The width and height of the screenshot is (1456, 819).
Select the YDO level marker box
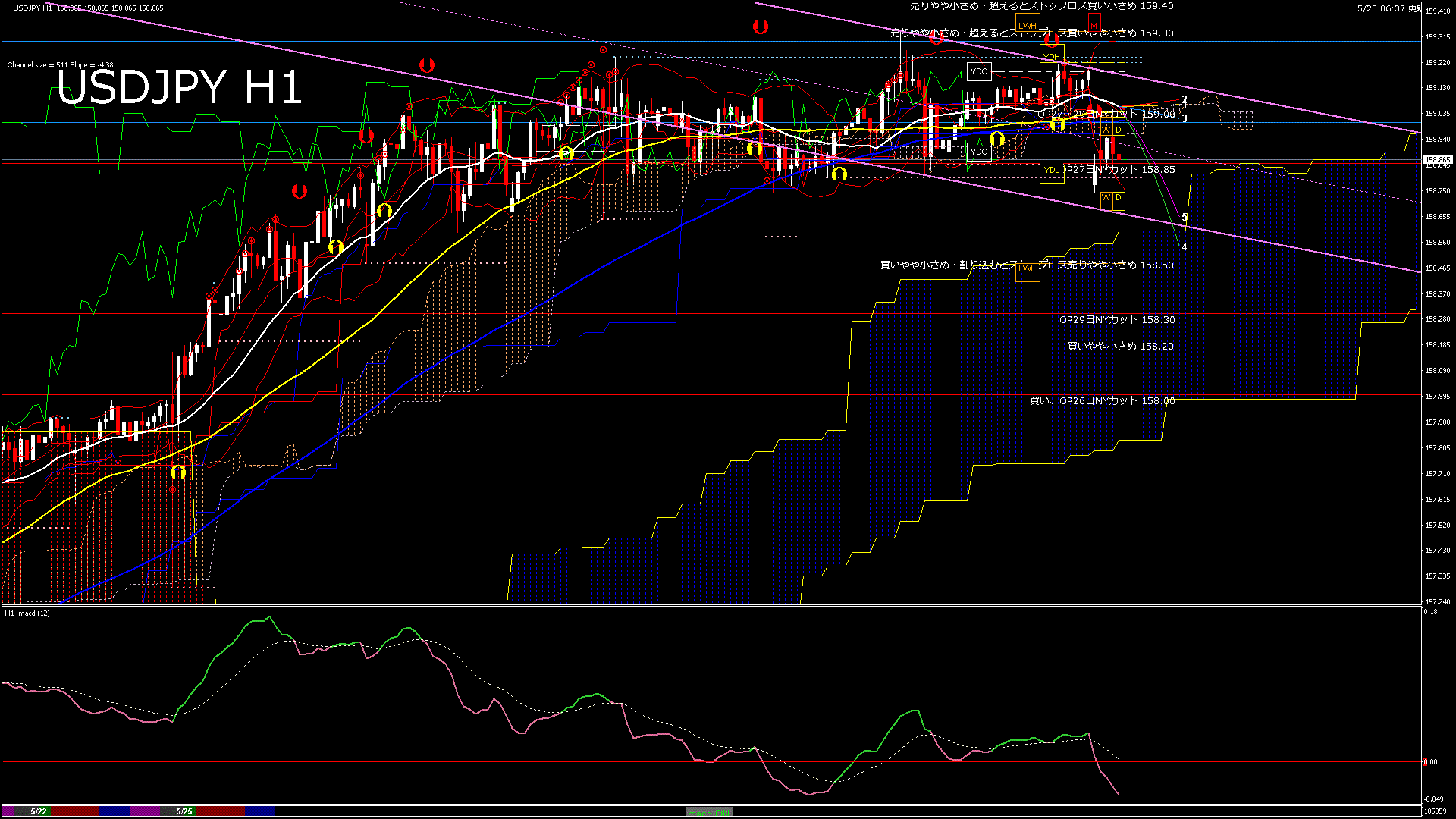point(979,152)
